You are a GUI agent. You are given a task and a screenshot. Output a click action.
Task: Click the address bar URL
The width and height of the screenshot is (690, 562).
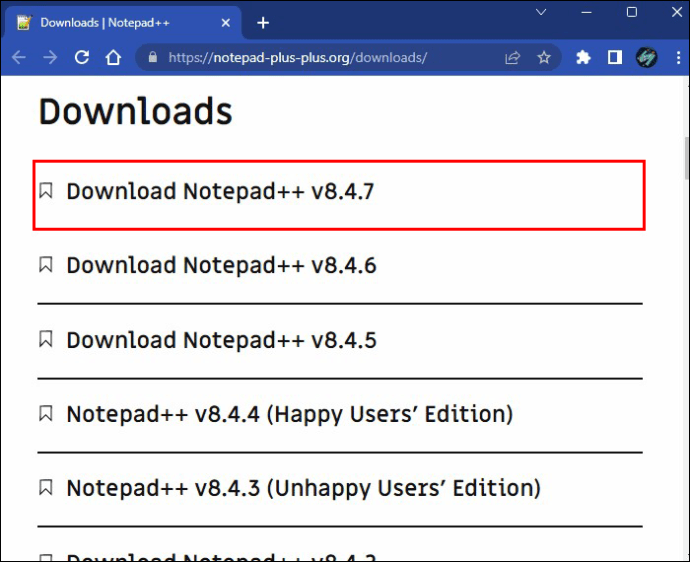coord(297,58)
